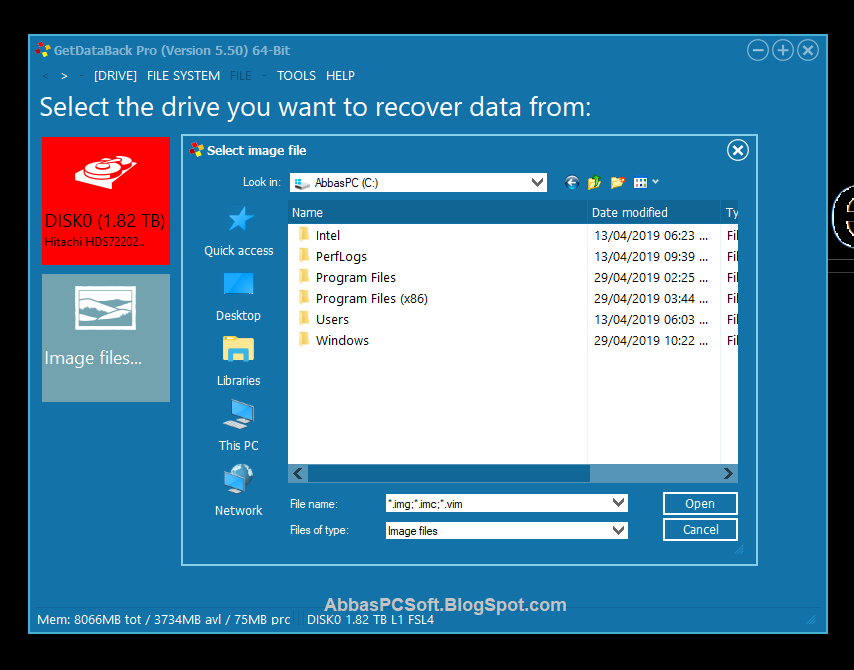The width and height of the screenshot is (854, 670).
Task: Open the View menu icon
Action: 640,182
